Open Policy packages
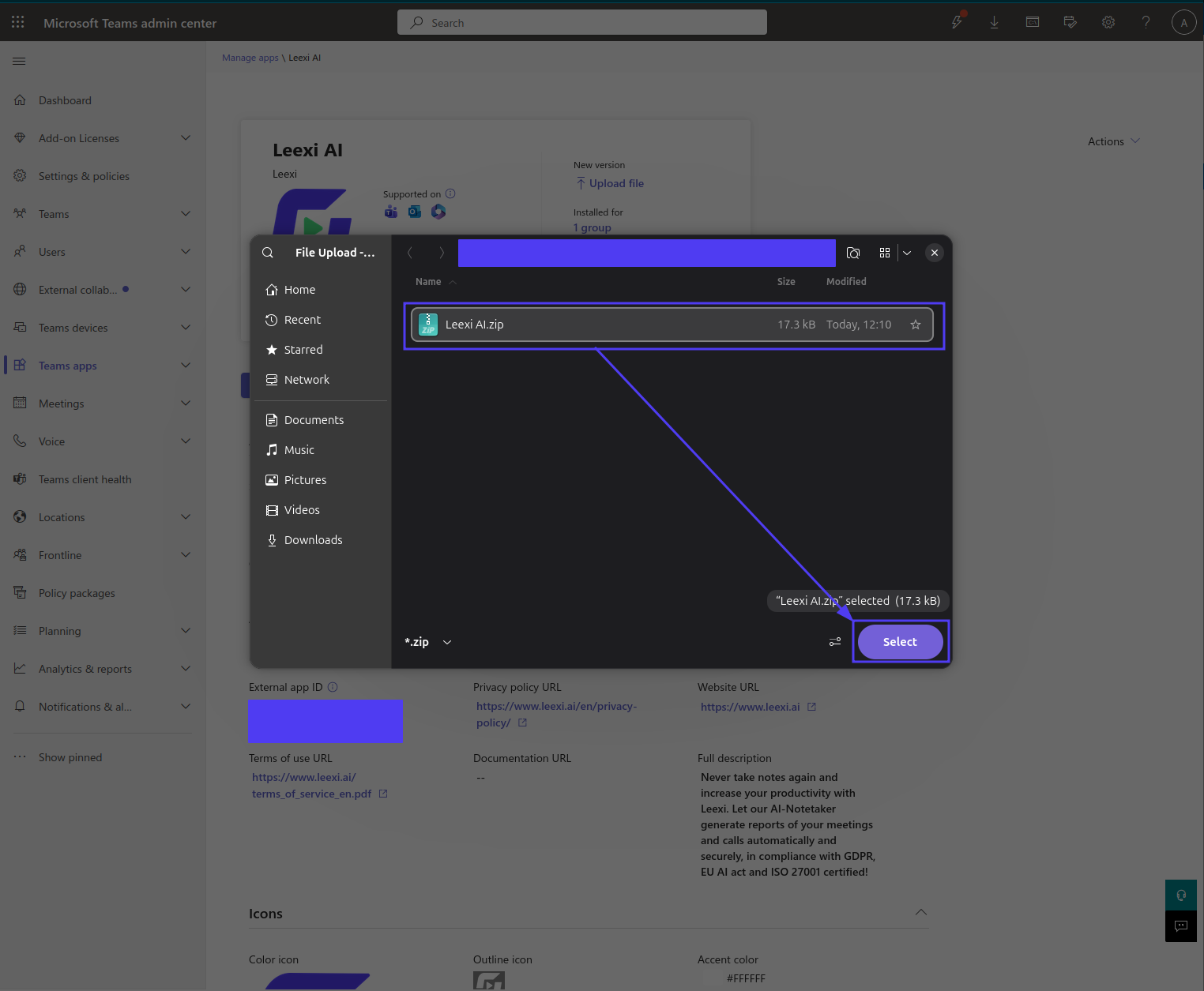 pyautogui.click(x=77, y=593)
